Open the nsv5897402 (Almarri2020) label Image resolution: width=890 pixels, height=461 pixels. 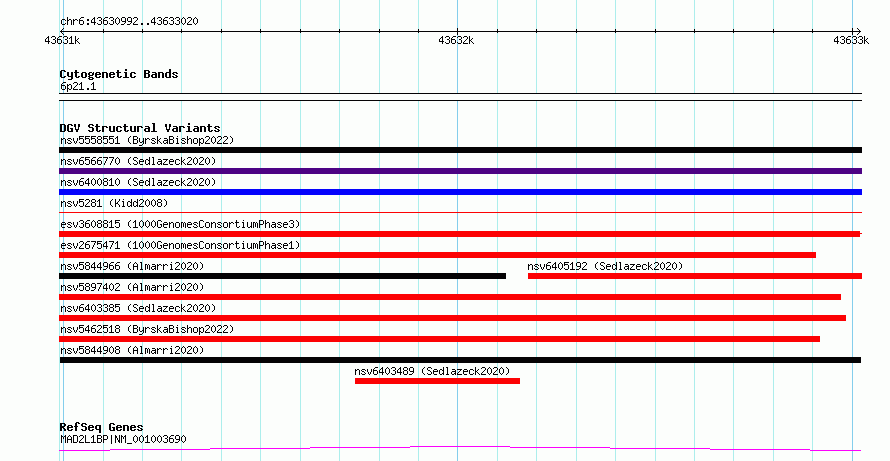tap(132, 287)
